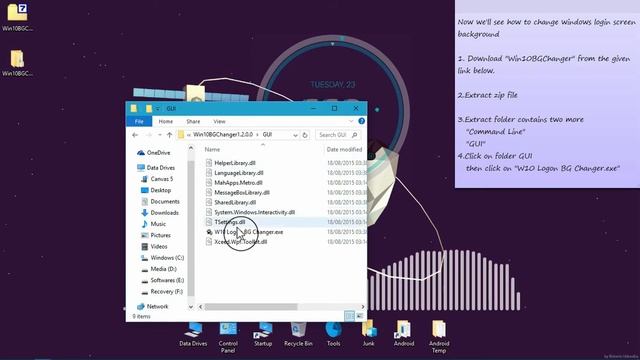Viewport: 640px width, 360px height.
Task: Select SharedLibrary.dll file
Action: (235, 202)
